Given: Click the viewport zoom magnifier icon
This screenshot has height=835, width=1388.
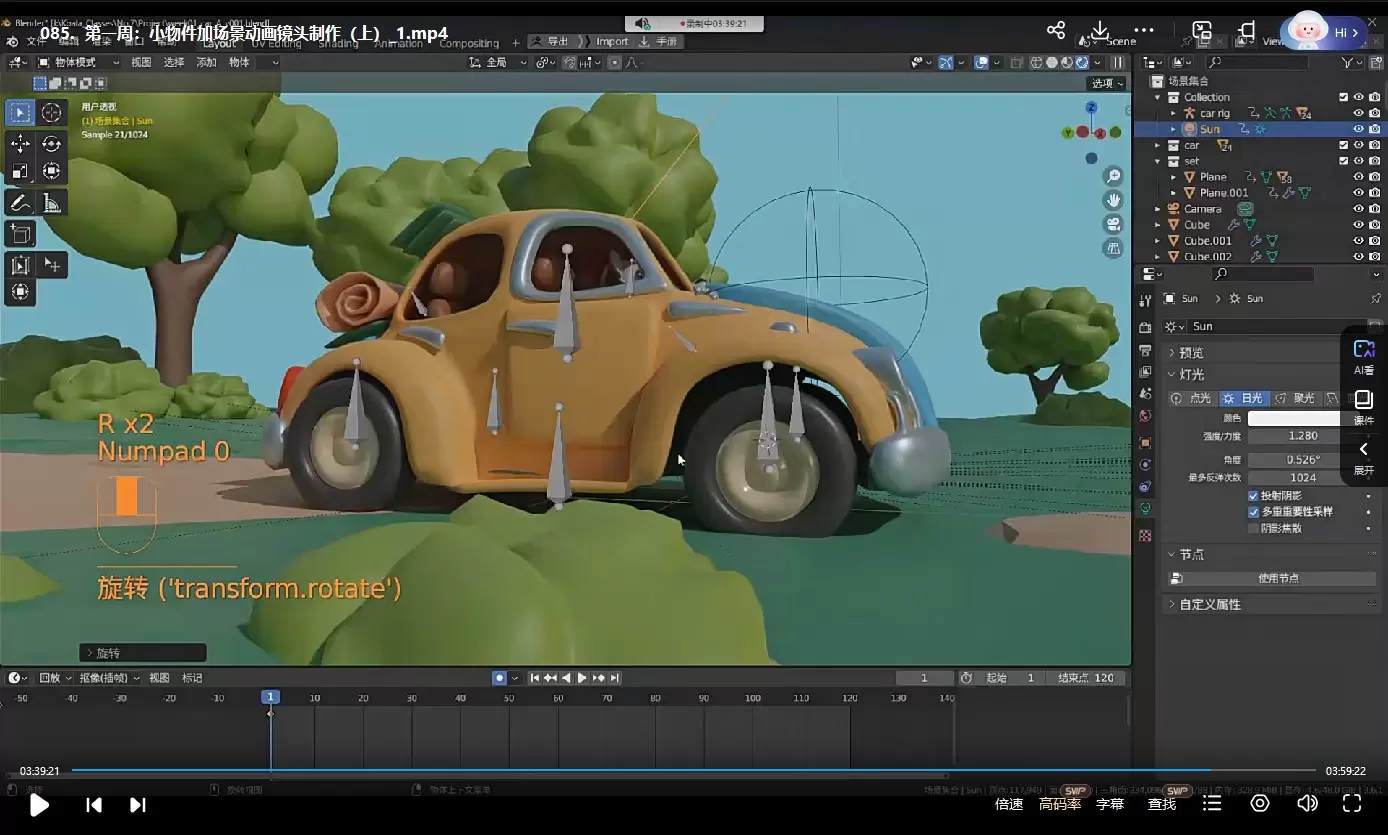Looking at the screenshot, I should 1113,176.
